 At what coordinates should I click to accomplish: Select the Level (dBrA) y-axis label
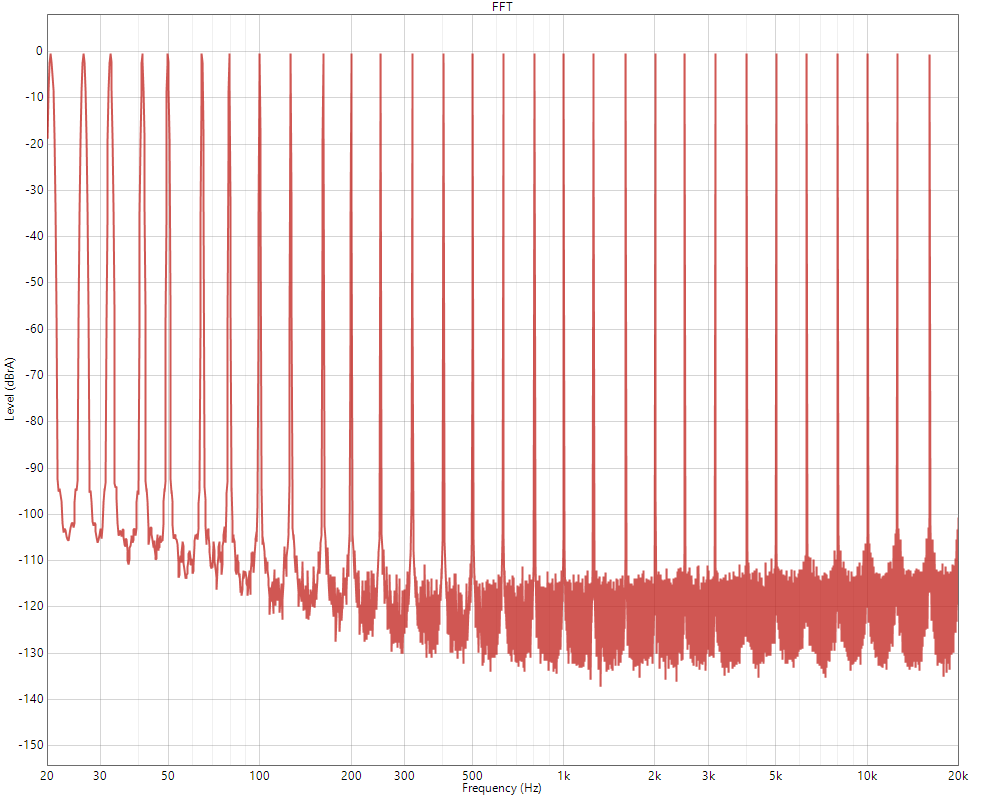(10, 388)
